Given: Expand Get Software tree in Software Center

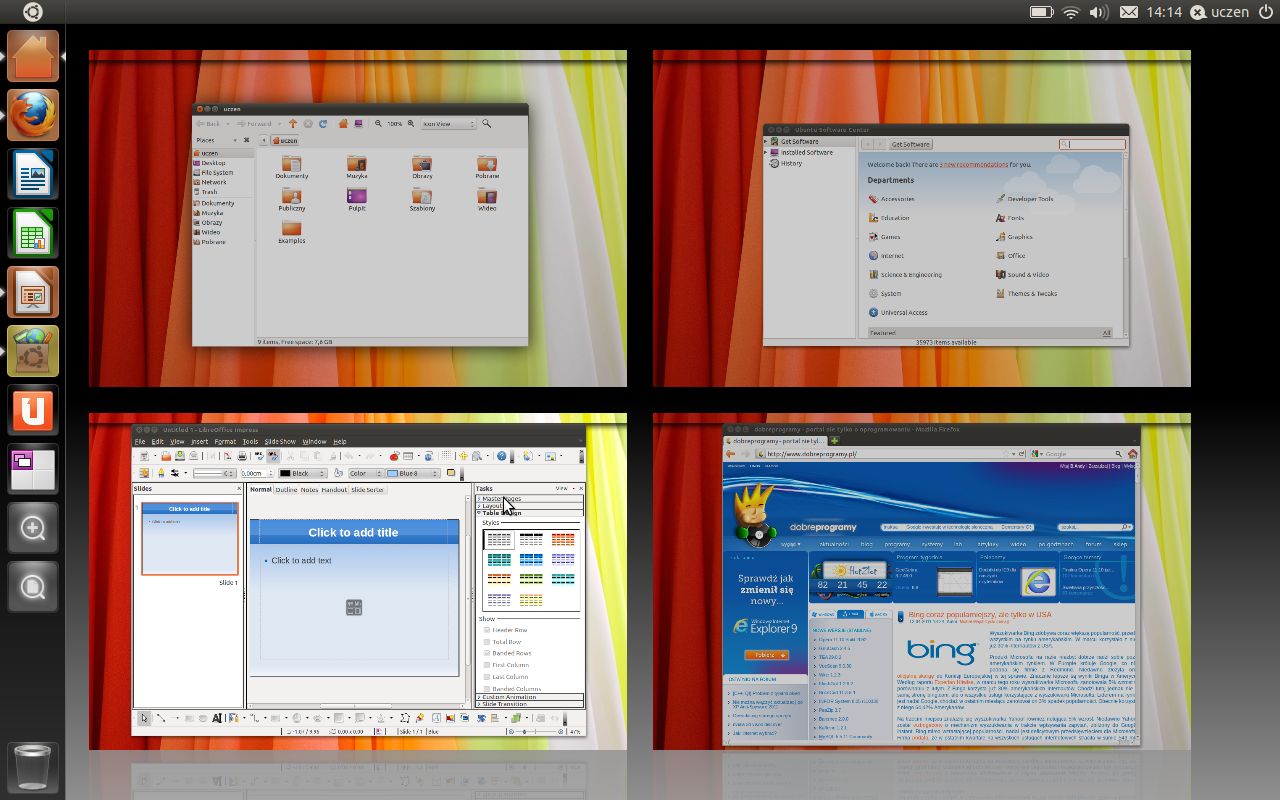Looking at the screenshot, I should click(767, 141).
